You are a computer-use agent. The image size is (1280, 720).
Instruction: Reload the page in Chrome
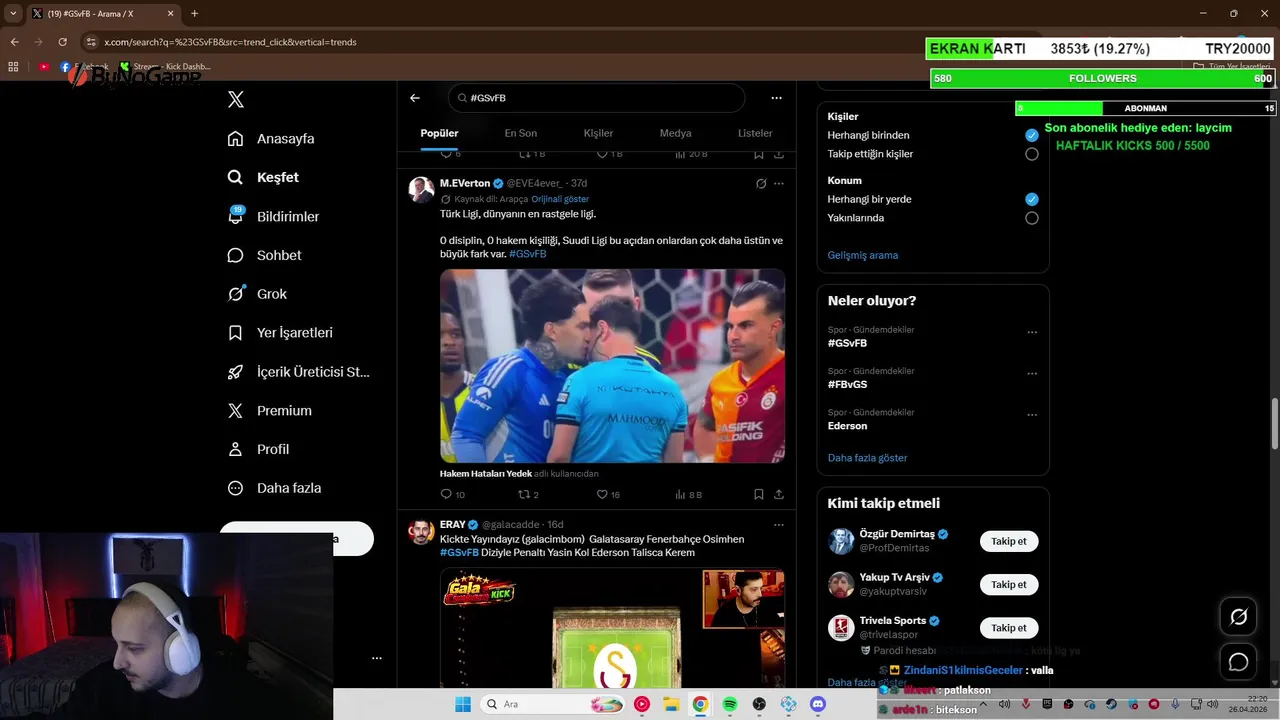pyautogui.click(x=62, y=42)
